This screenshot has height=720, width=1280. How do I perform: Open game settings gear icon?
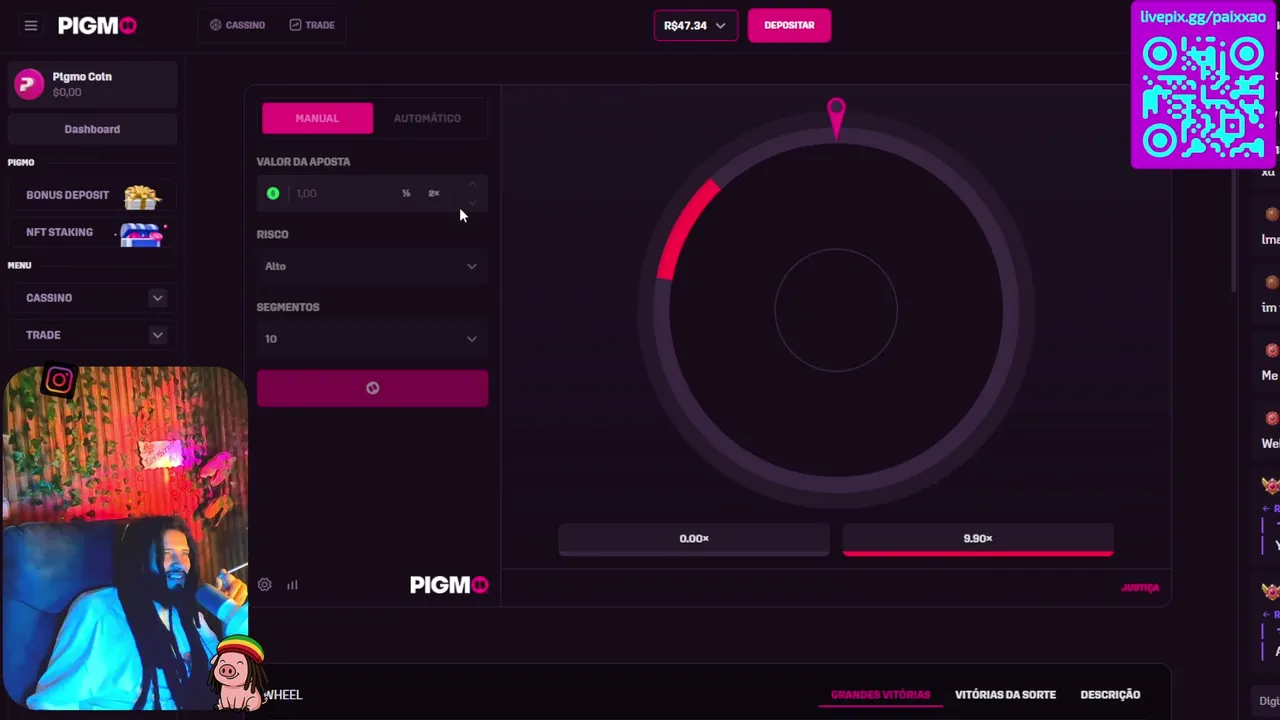pos(265,585)
